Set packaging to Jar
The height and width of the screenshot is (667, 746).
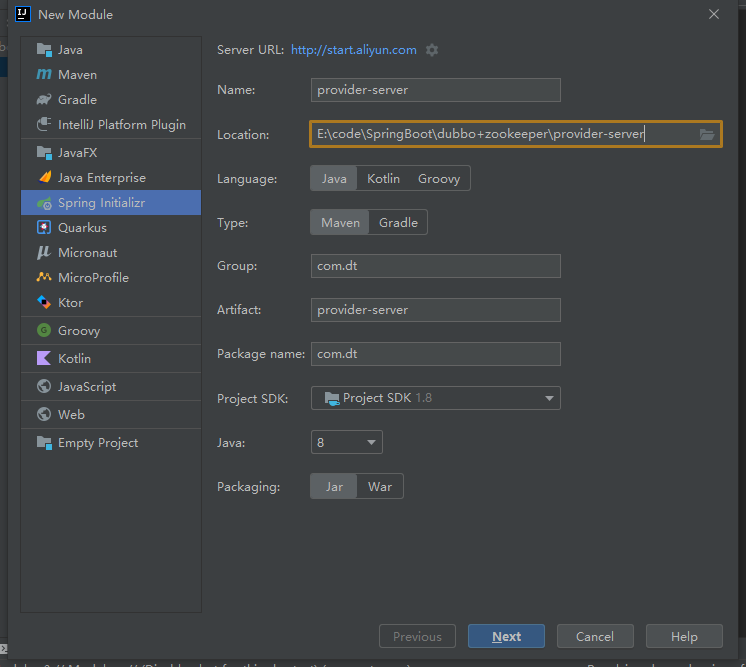[x=334, y=486]
